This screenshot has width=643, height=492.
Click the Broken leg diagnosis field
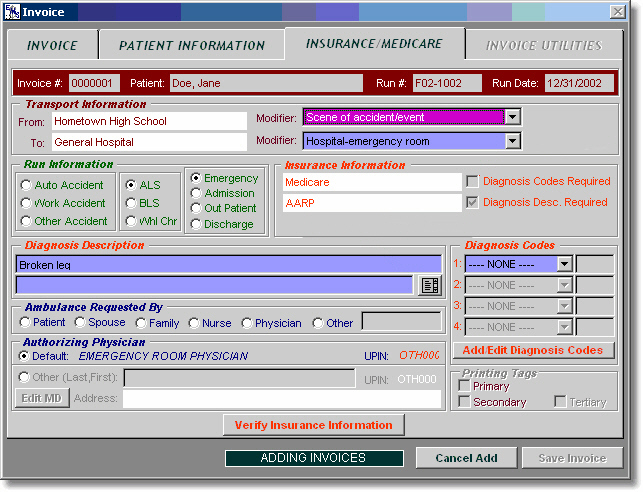[228, 265]
